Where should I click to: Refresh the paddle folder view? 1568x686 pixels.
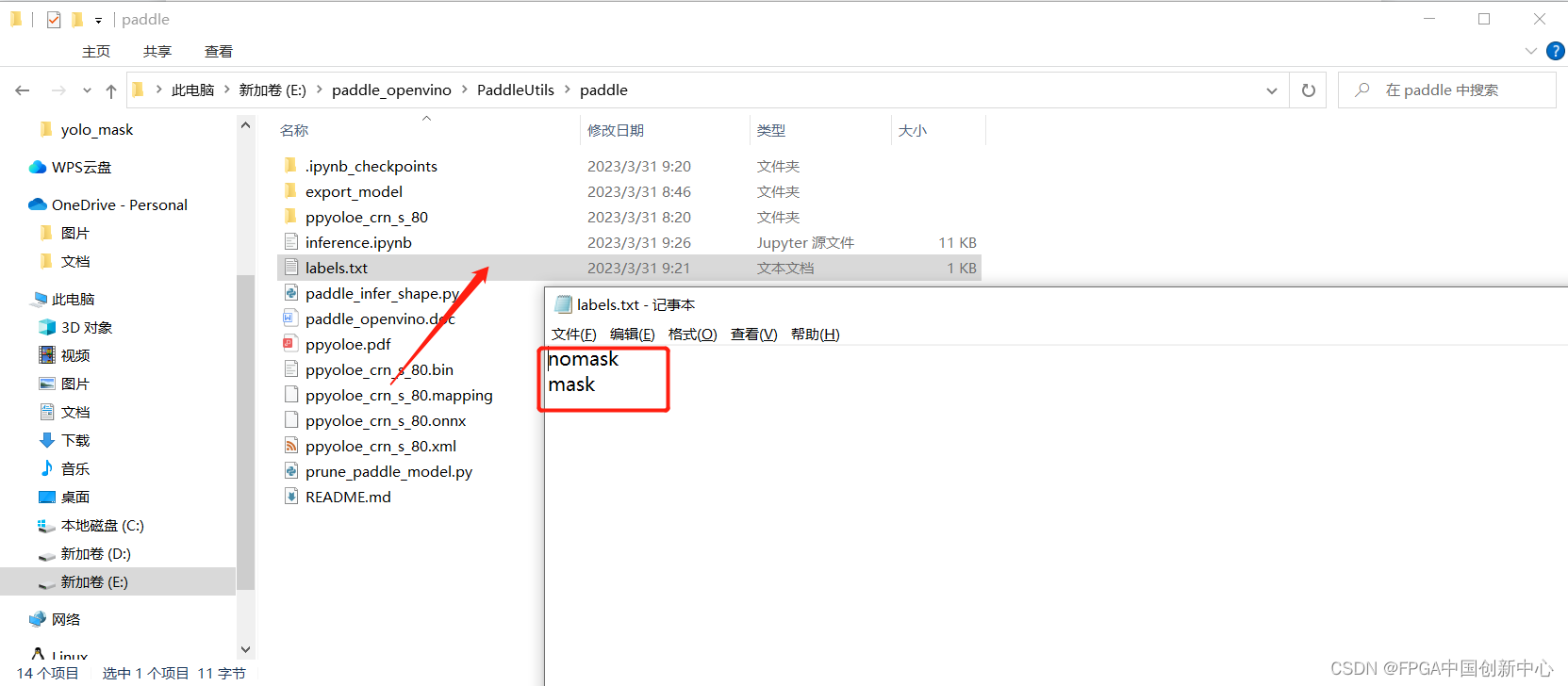(1309, 90)
